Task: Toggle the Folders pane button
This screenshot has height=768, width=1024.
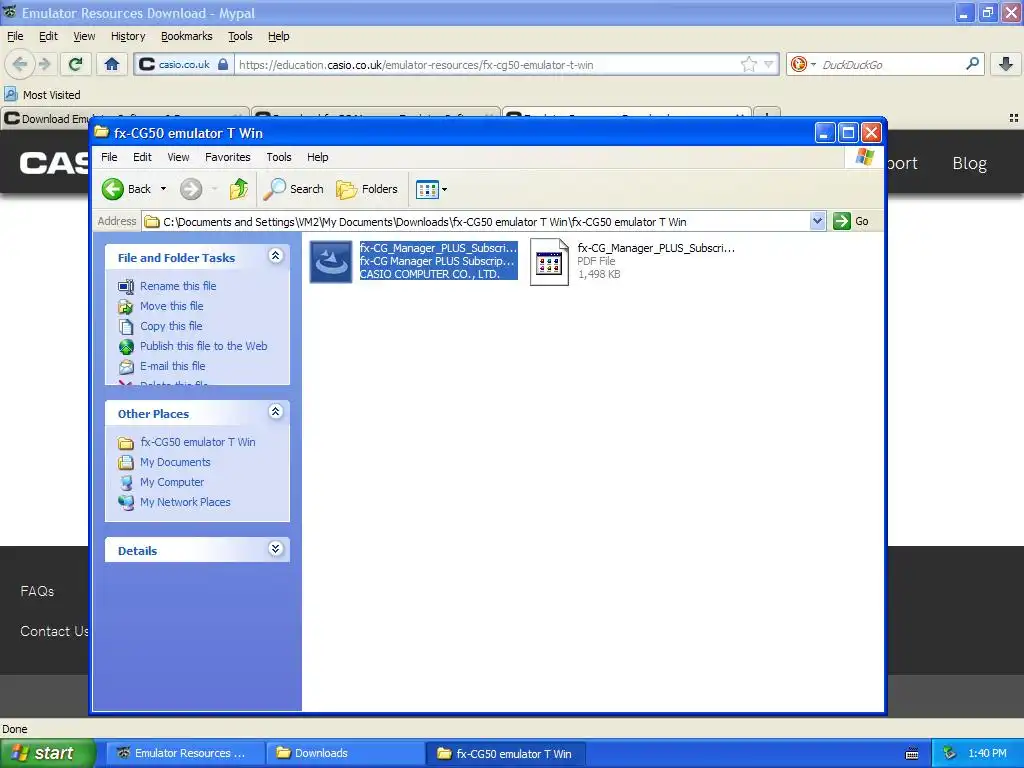Action: coord(366,189)
